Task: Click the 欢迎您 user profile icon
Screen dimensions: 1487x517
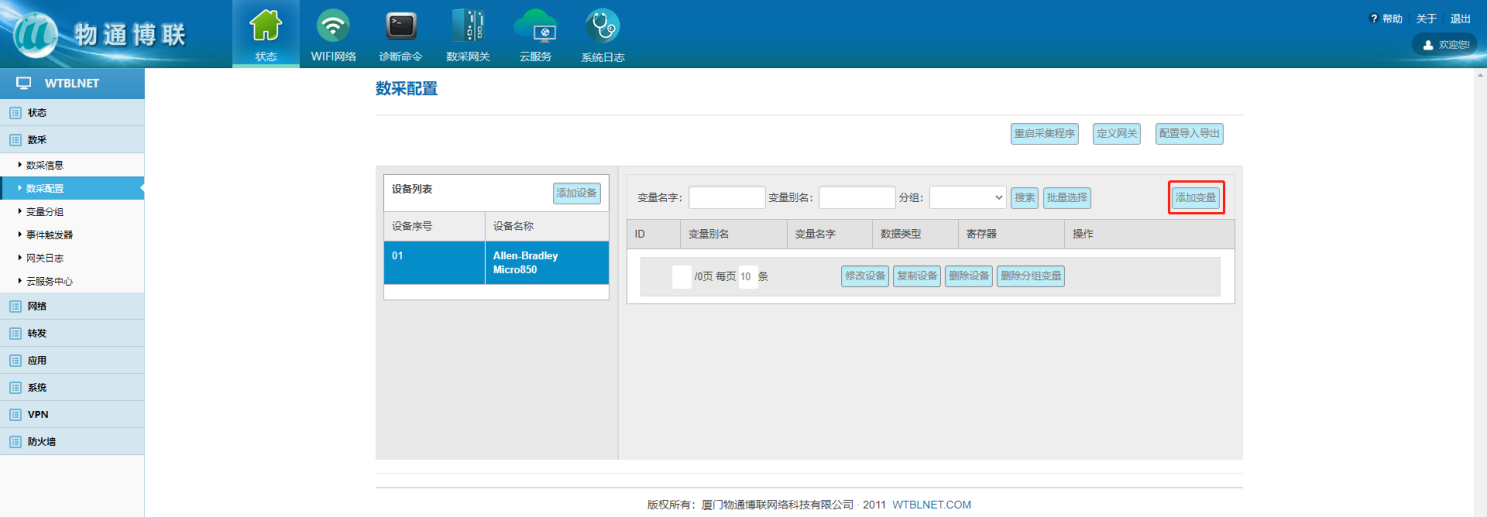Action: (1428, 45)
